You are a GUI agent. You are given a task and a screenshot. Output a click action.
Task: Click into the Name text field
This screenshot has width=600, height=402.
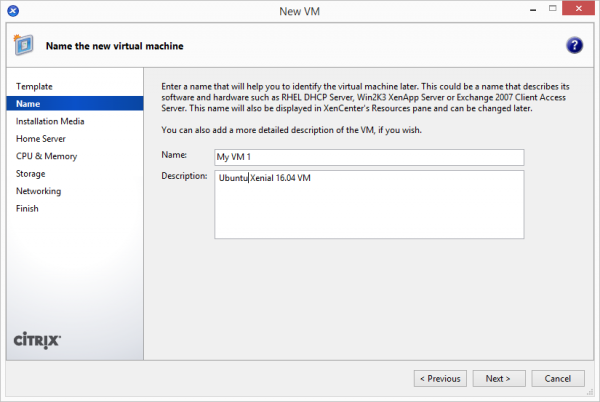369,157
